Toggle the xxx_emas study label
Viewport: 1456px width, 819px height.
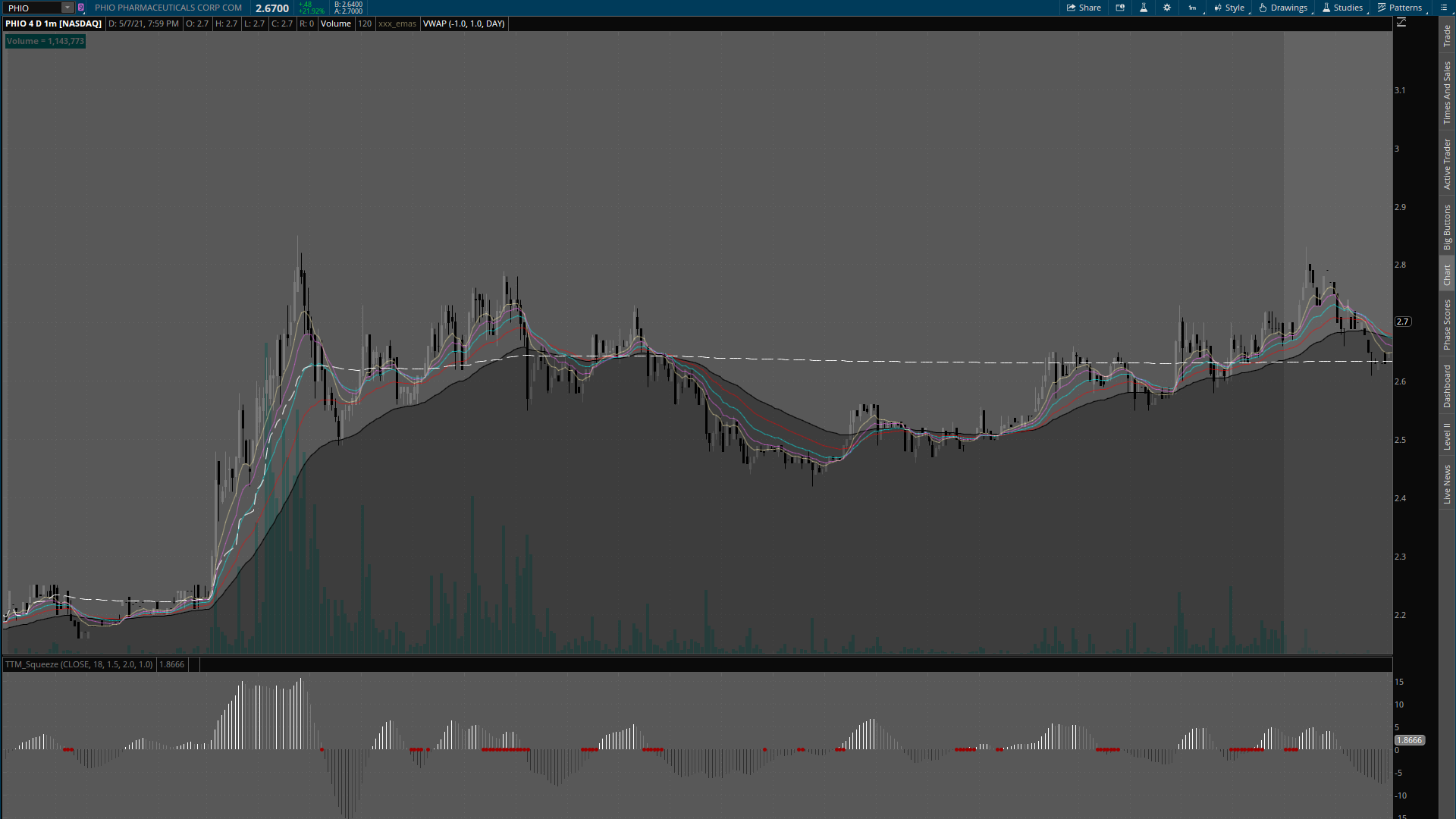(x=397, y=24)
